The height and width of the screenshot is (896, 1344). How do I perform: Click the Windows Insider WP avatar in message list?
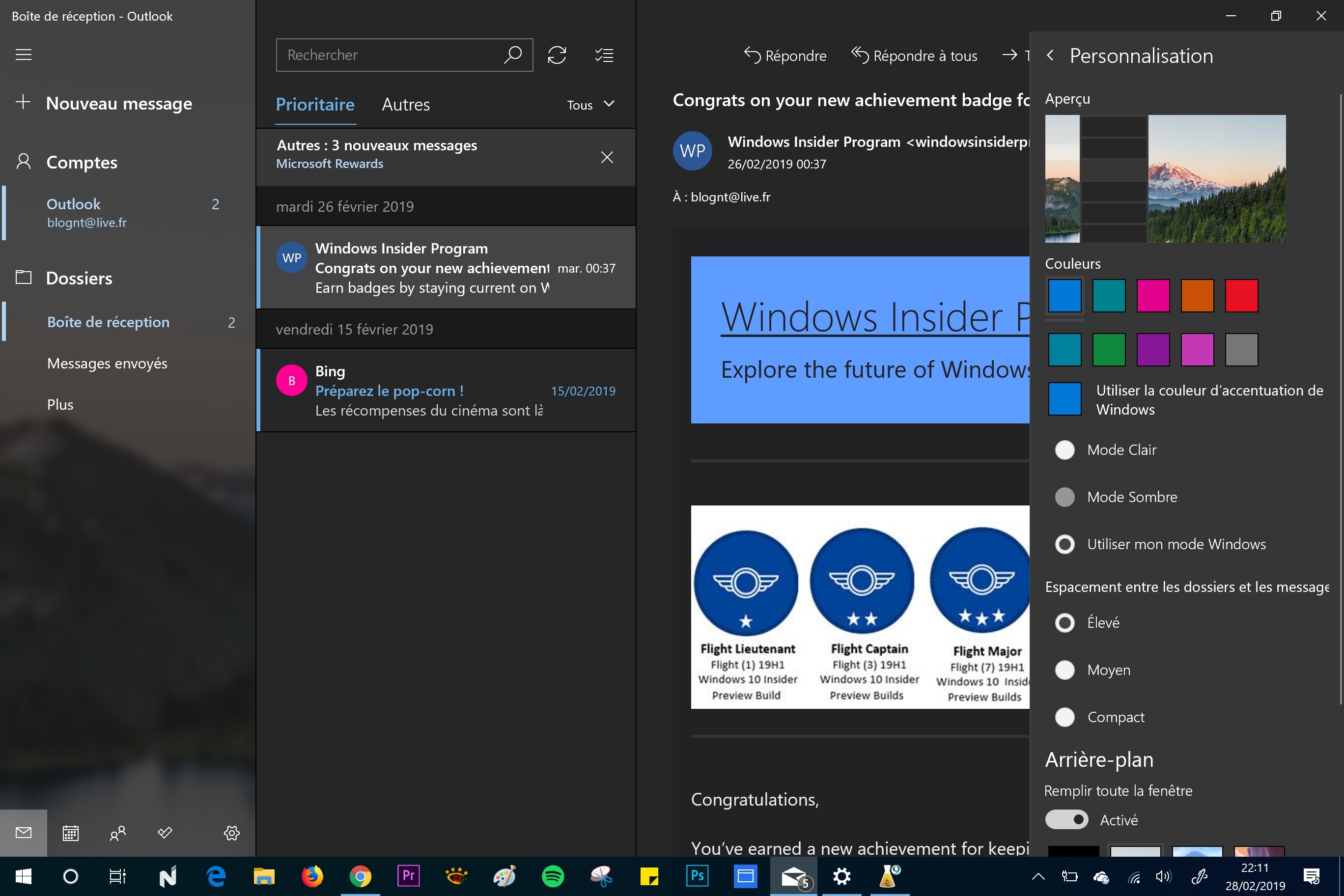[291, 258]
